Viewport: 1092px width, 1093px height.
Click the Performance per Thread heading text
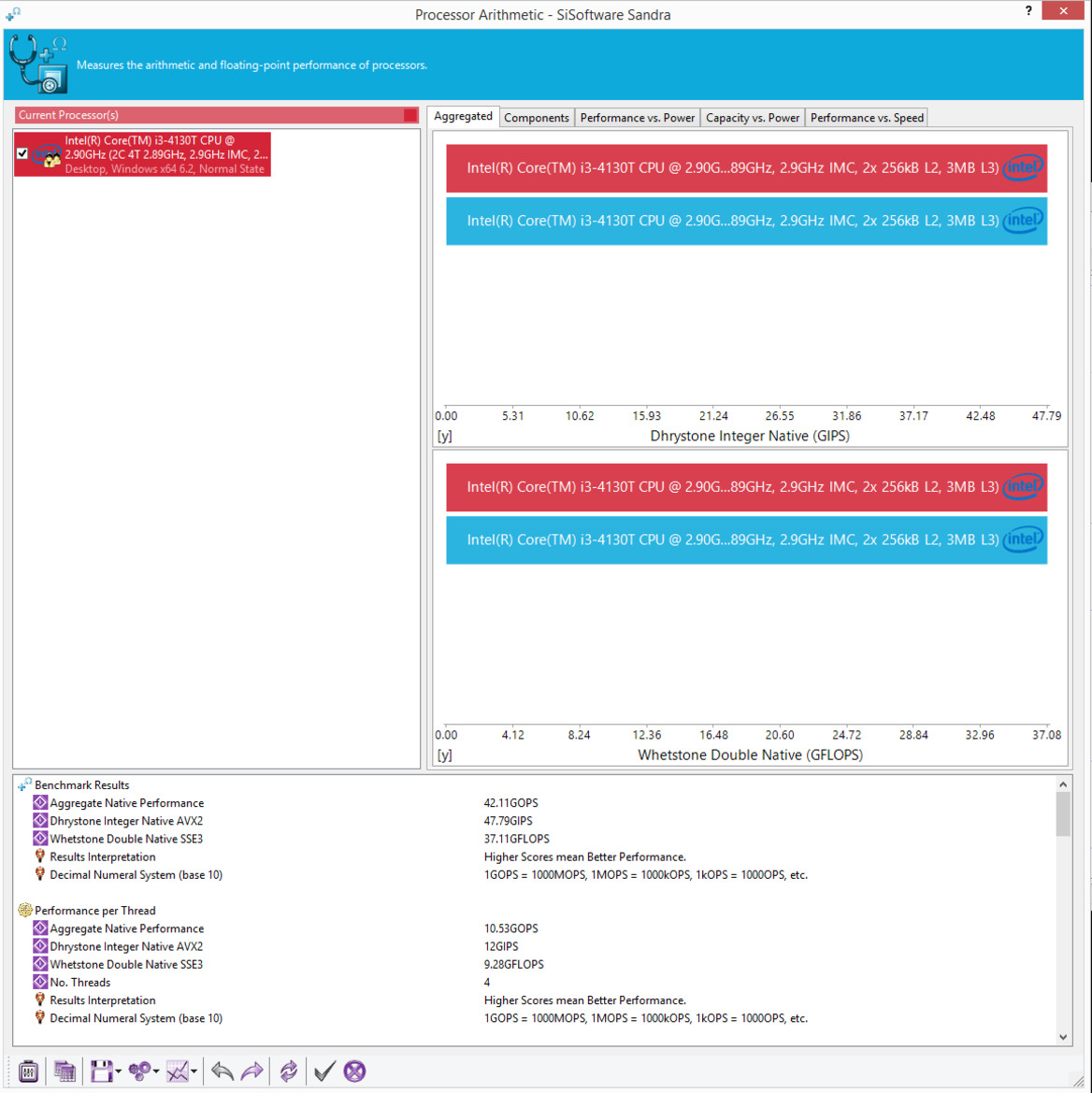click(x=94, y=911)
